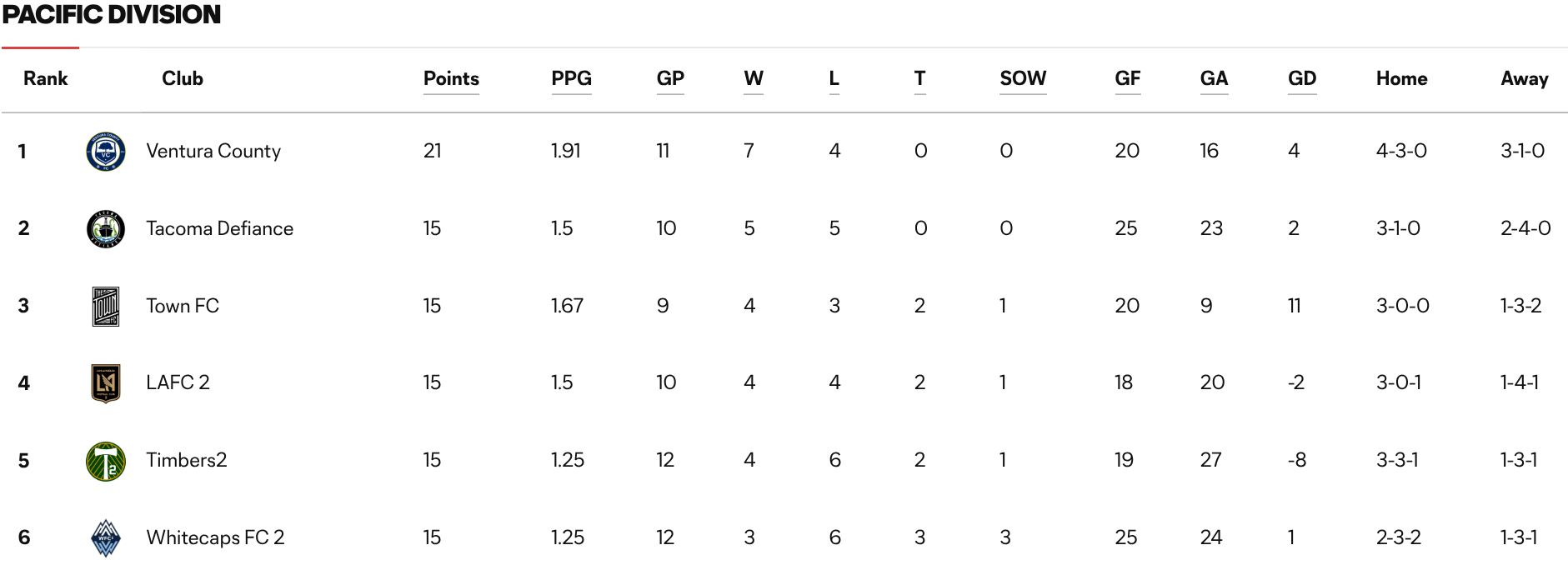
Task: Sort by L losses column header
Action: pos(834,78)
